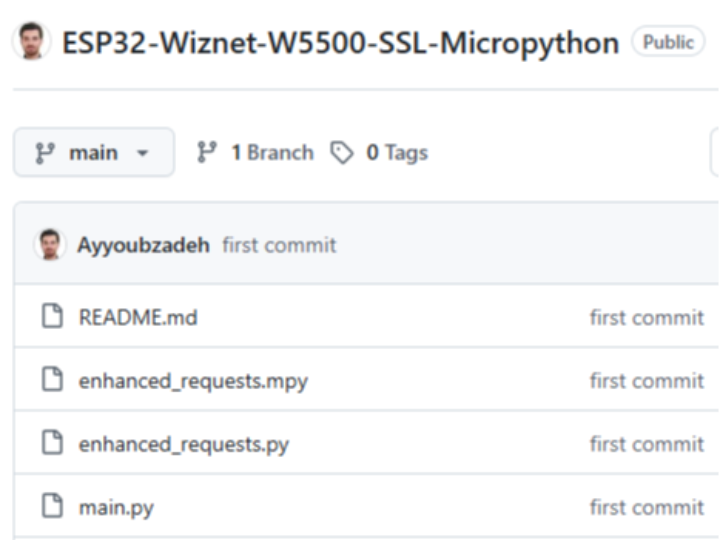
Task: Click the tag icon next to 0 Tags
Action: (342, 152)
